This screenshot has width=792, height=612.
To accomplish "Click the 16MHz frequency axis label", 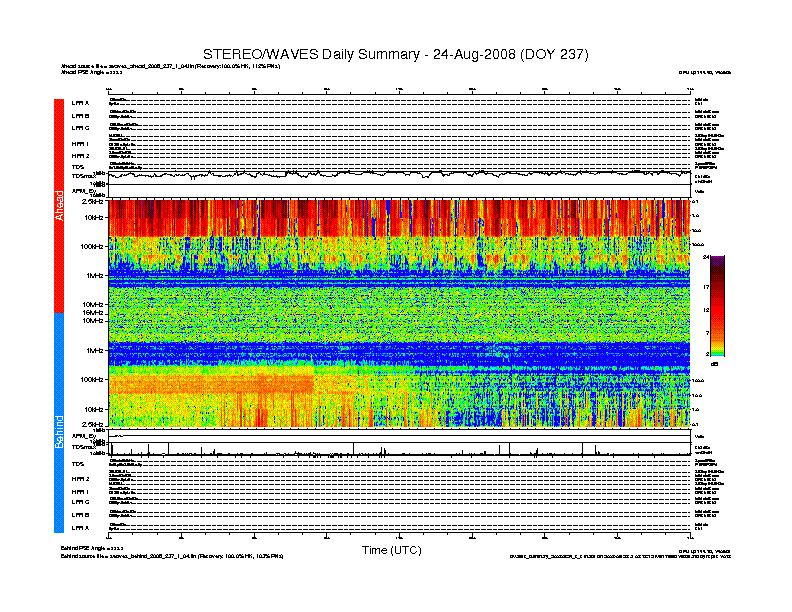I will 93,313.
